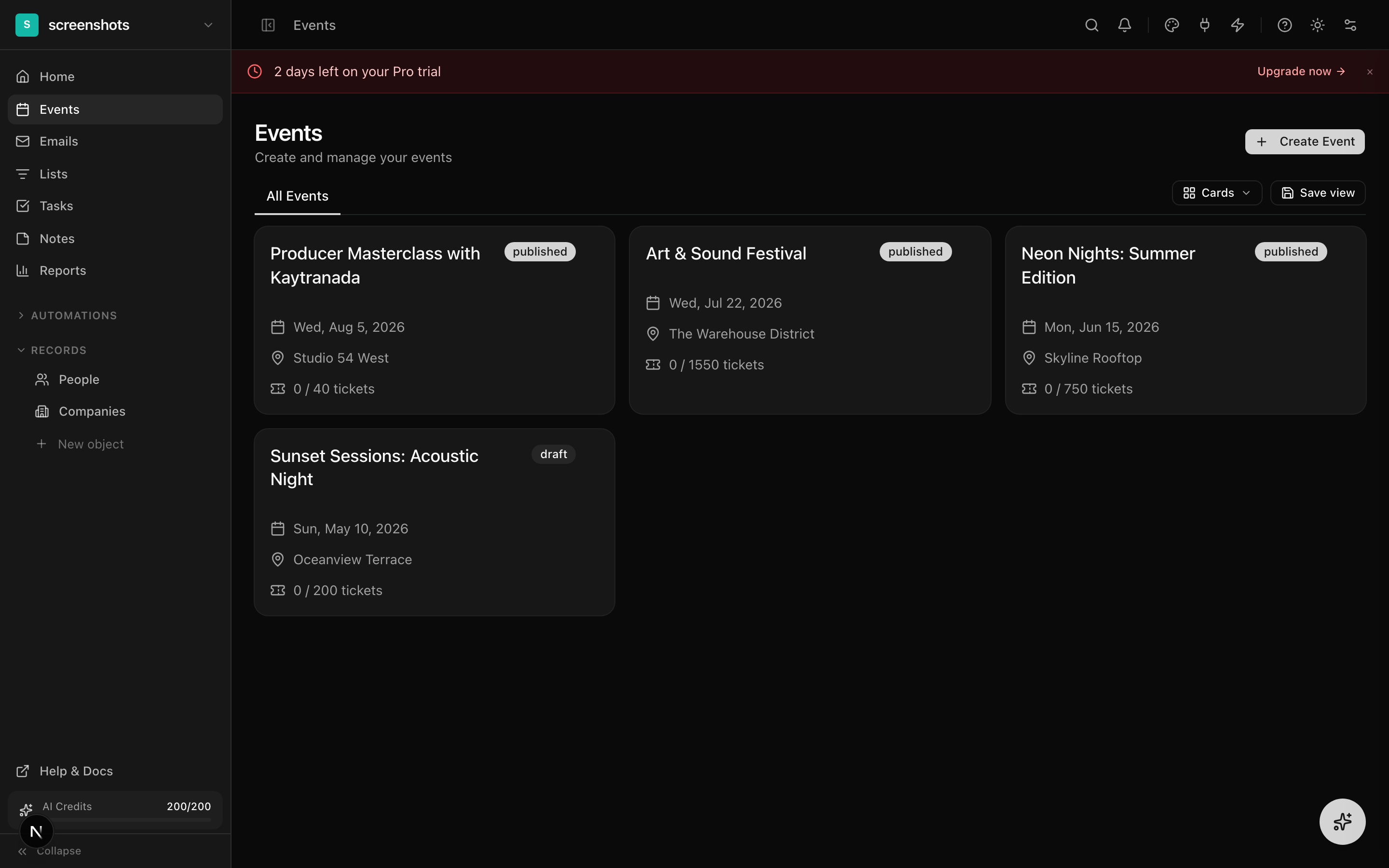Click published badge on Art & Sound Festival
The height and width of the screenshot is (868, 1389).
pyautogui.click(x=915, y=251)
